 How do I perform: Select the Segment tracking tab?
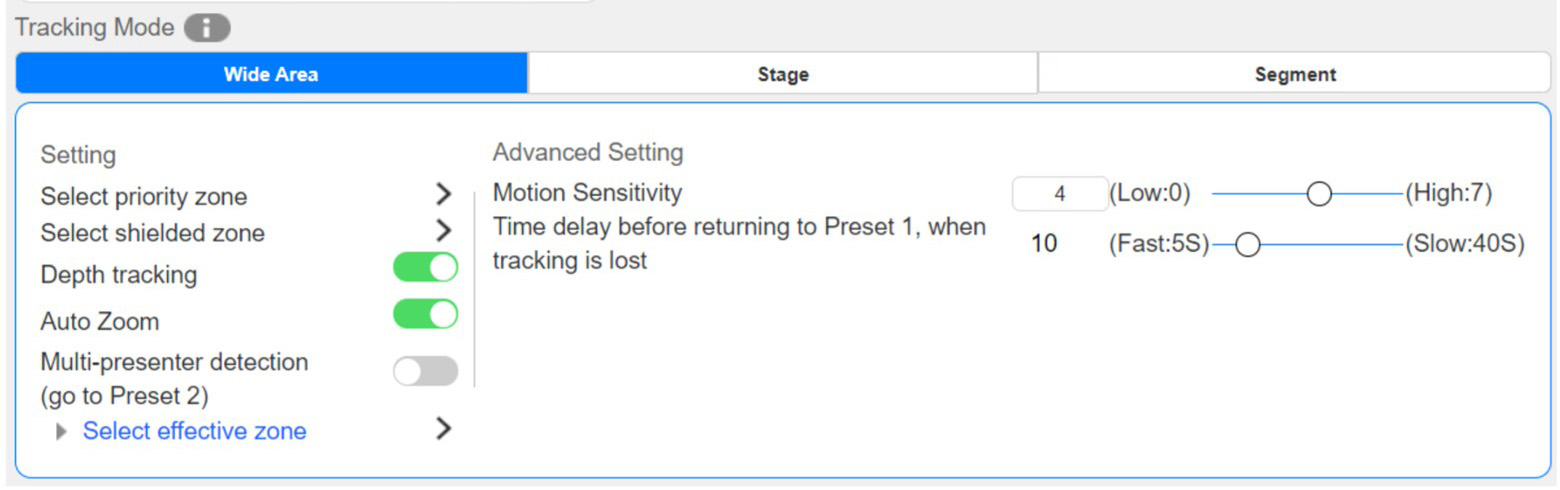pyautogui.click(x=1295, y=74)
